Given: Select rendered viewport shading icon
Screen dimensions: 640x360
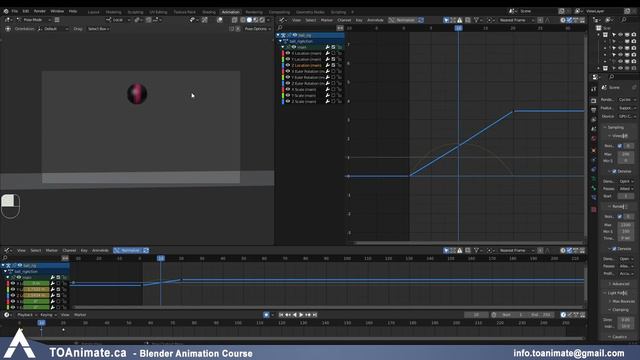Looking at the screenshot, I should tap(262, 20).
